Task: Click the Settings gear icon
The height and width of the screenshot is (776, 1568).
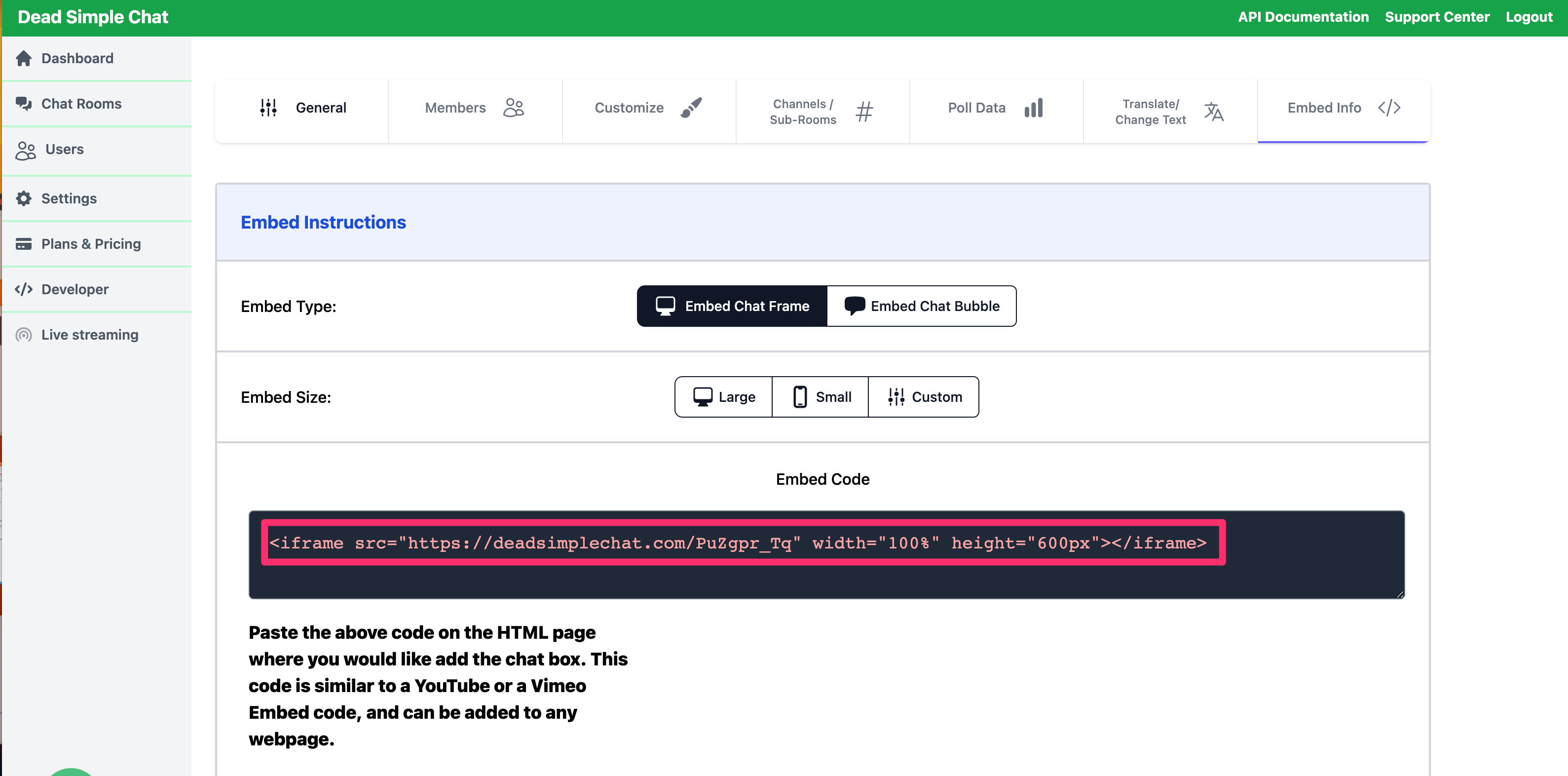Action: coord(24,198)
